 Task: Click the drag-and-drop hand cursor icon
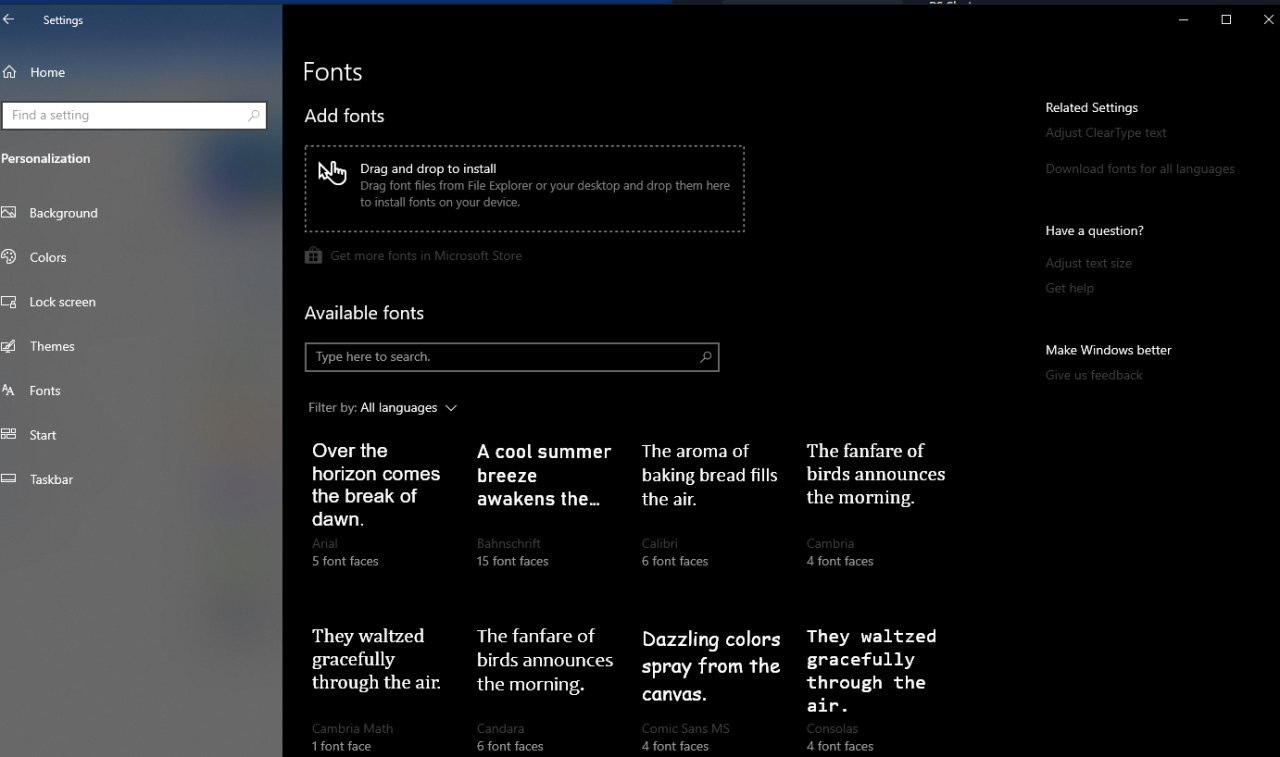(332, 173)
